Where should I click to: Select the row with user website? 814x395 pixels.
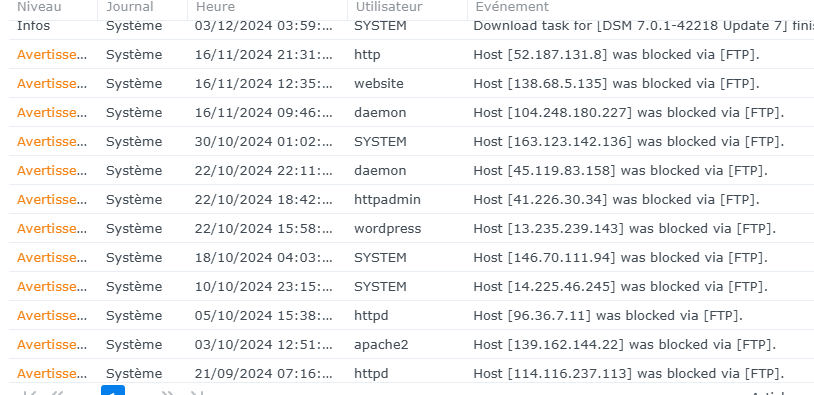[411, 84]
